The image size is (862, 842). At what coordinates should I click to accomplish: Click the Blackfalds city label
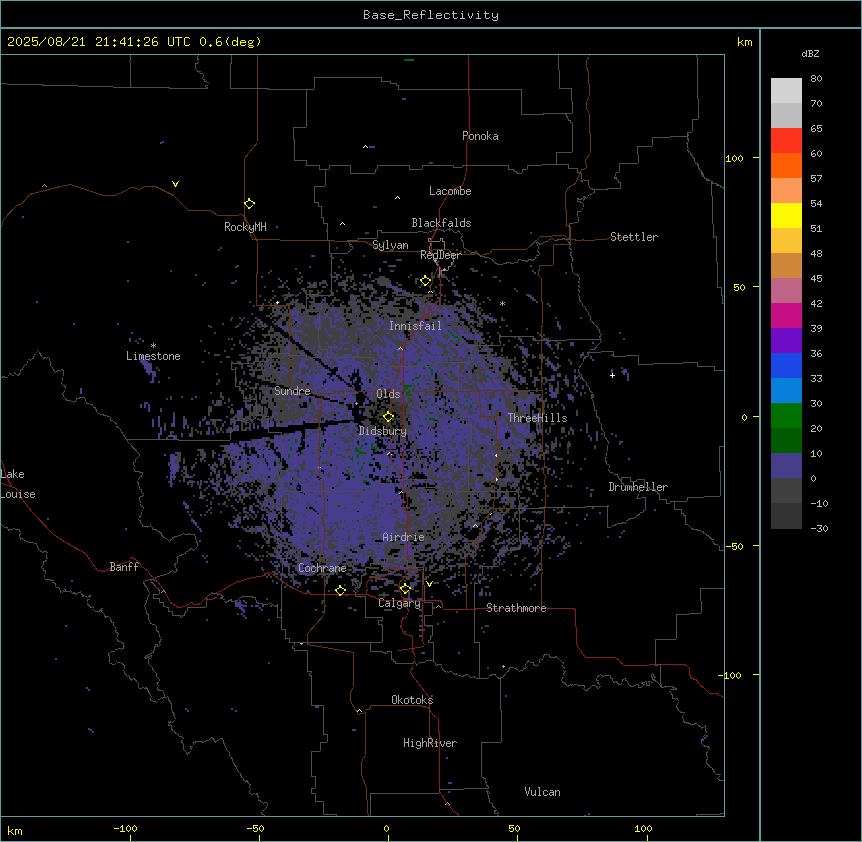pyautogui.click(x=441, y=223)
